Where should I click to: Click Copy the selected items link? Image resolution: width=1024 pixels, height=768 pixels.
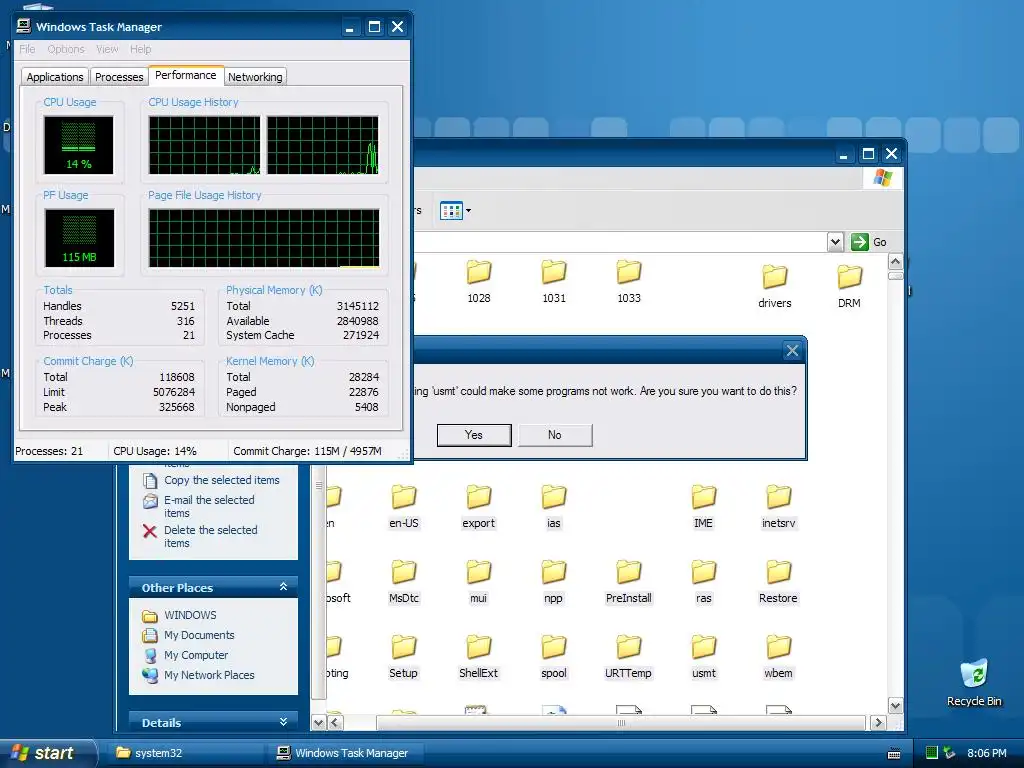pos(212,480)
